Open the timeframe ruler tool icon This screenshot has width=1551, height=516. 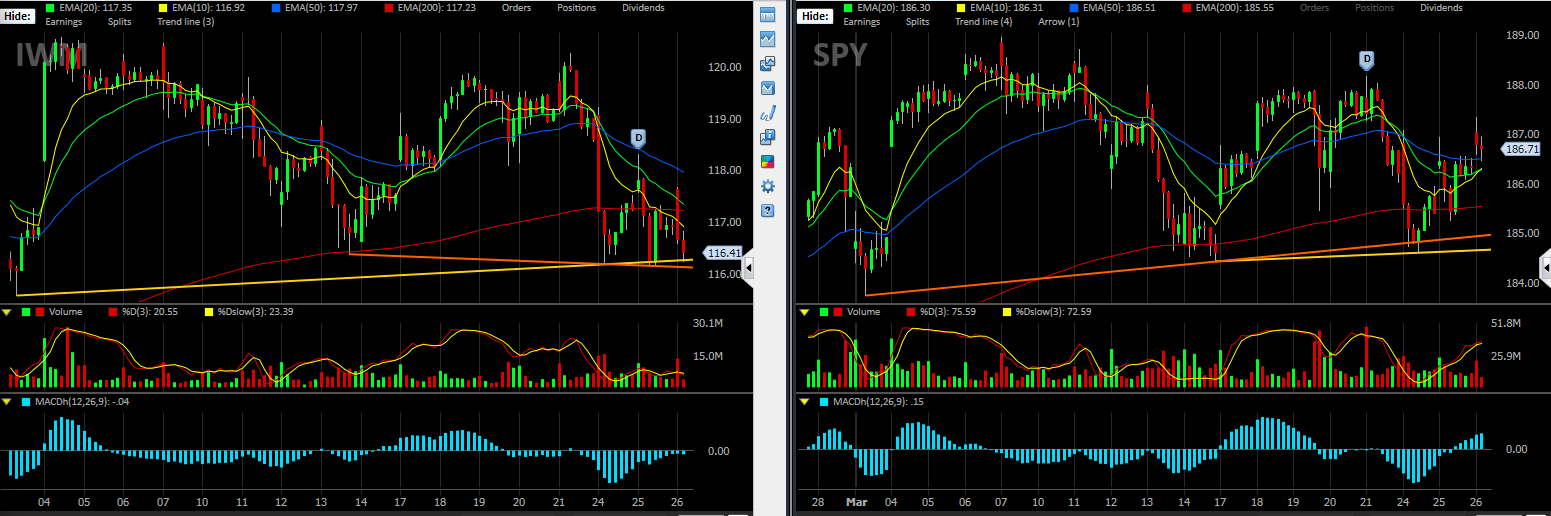[x=768, y=15]
